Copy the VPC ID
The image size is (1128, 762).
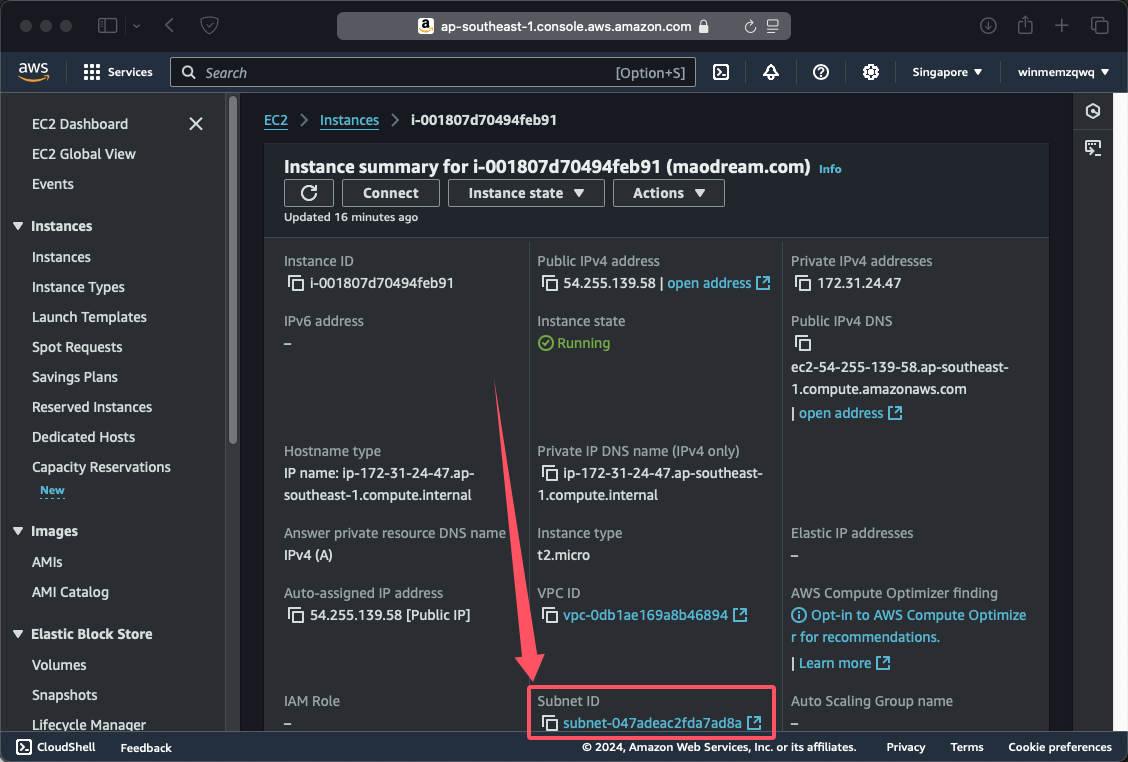click(550, 615)
